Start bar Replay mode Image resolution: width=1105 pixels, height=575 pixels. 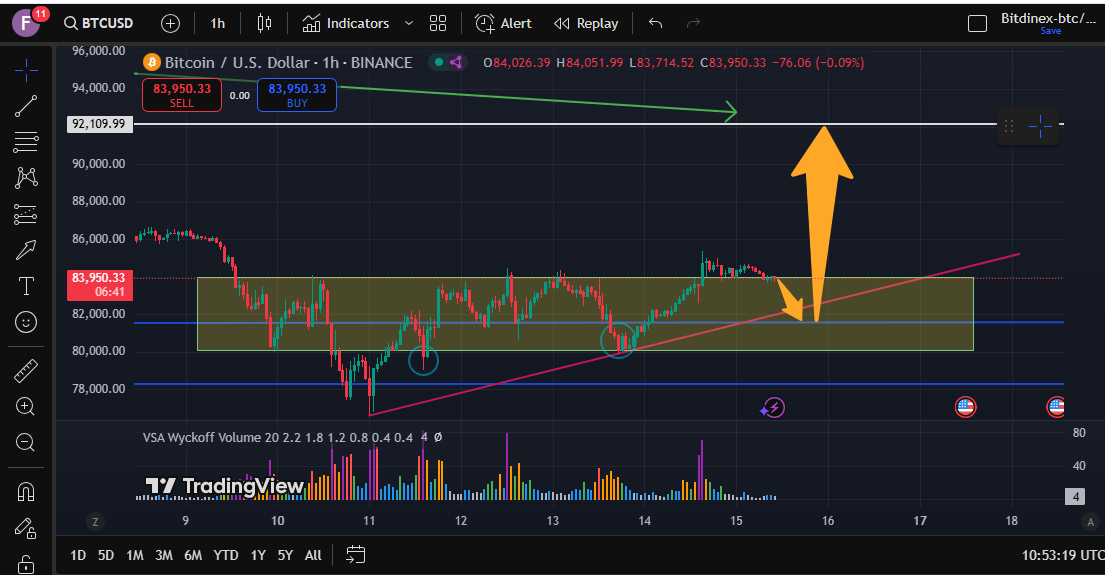coord(586,23)
